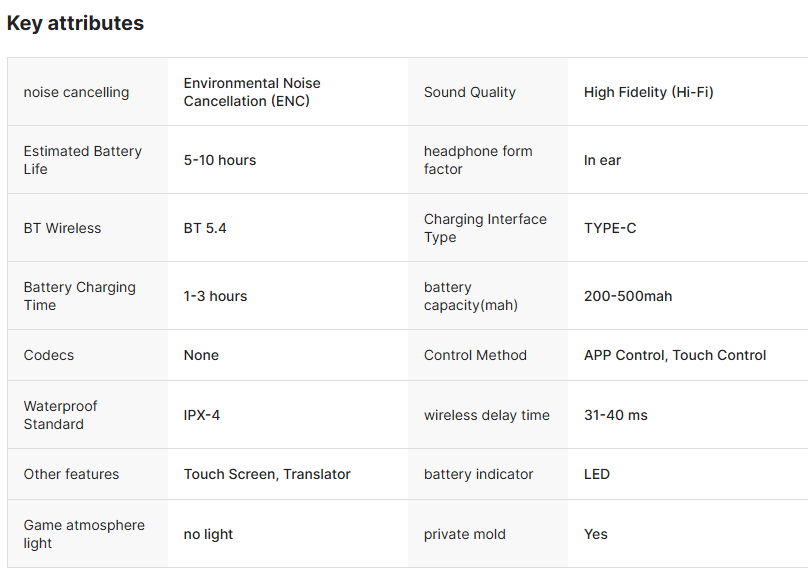Click the "5-10 hours" battery life value
The width and height of the screenshot is (808, 568).
pyautogui.click(x=220, y=160)
